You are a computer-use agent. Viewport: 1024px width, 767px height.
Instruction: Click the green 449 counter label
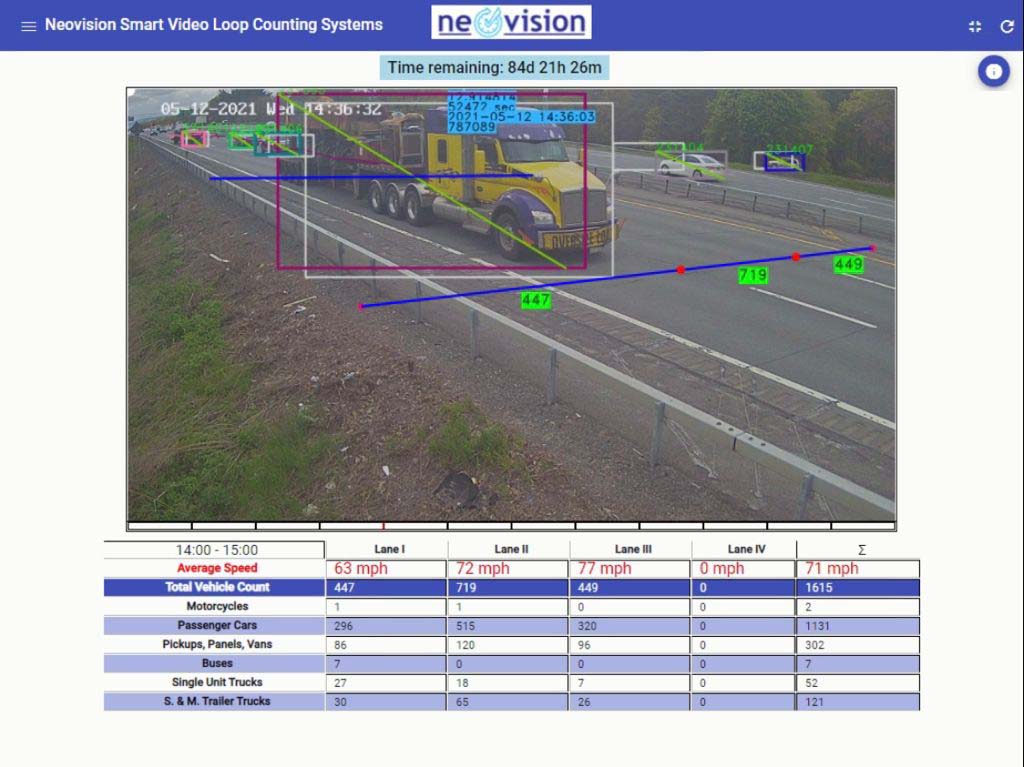(848, 265)
